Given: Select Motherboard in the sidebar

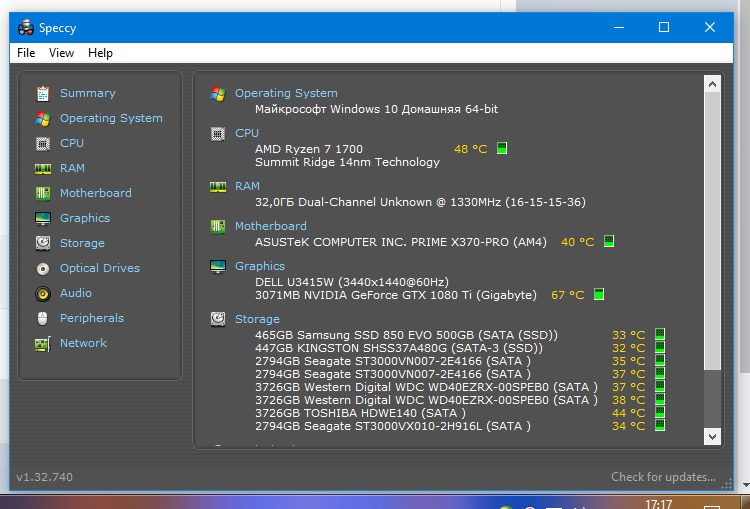Looking at the screenshot, I should pos(96,193).
